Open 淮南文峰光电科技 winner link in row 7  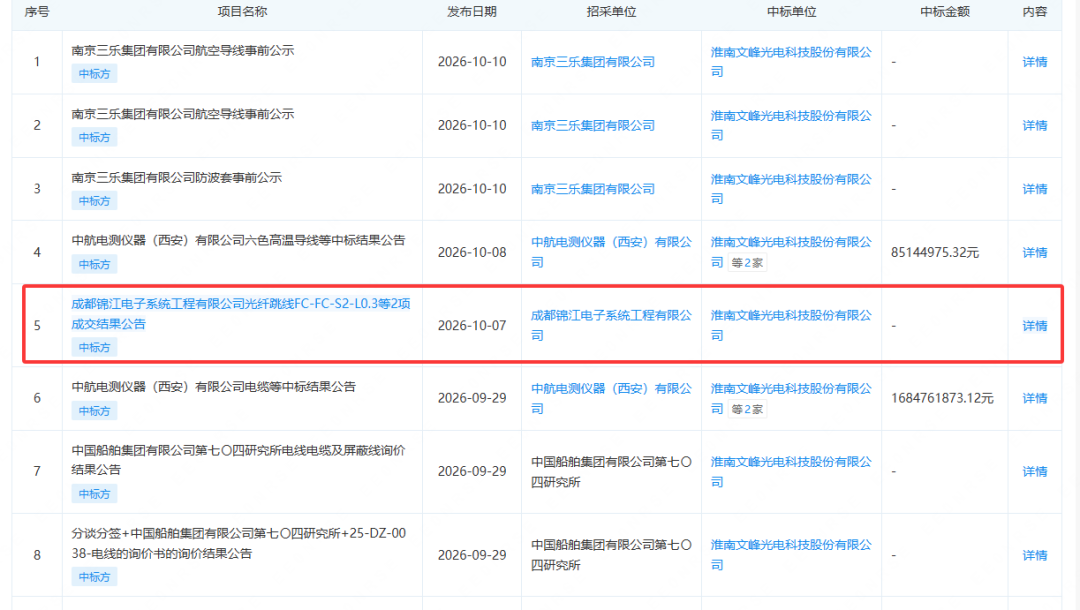click(x=791, y=472)
